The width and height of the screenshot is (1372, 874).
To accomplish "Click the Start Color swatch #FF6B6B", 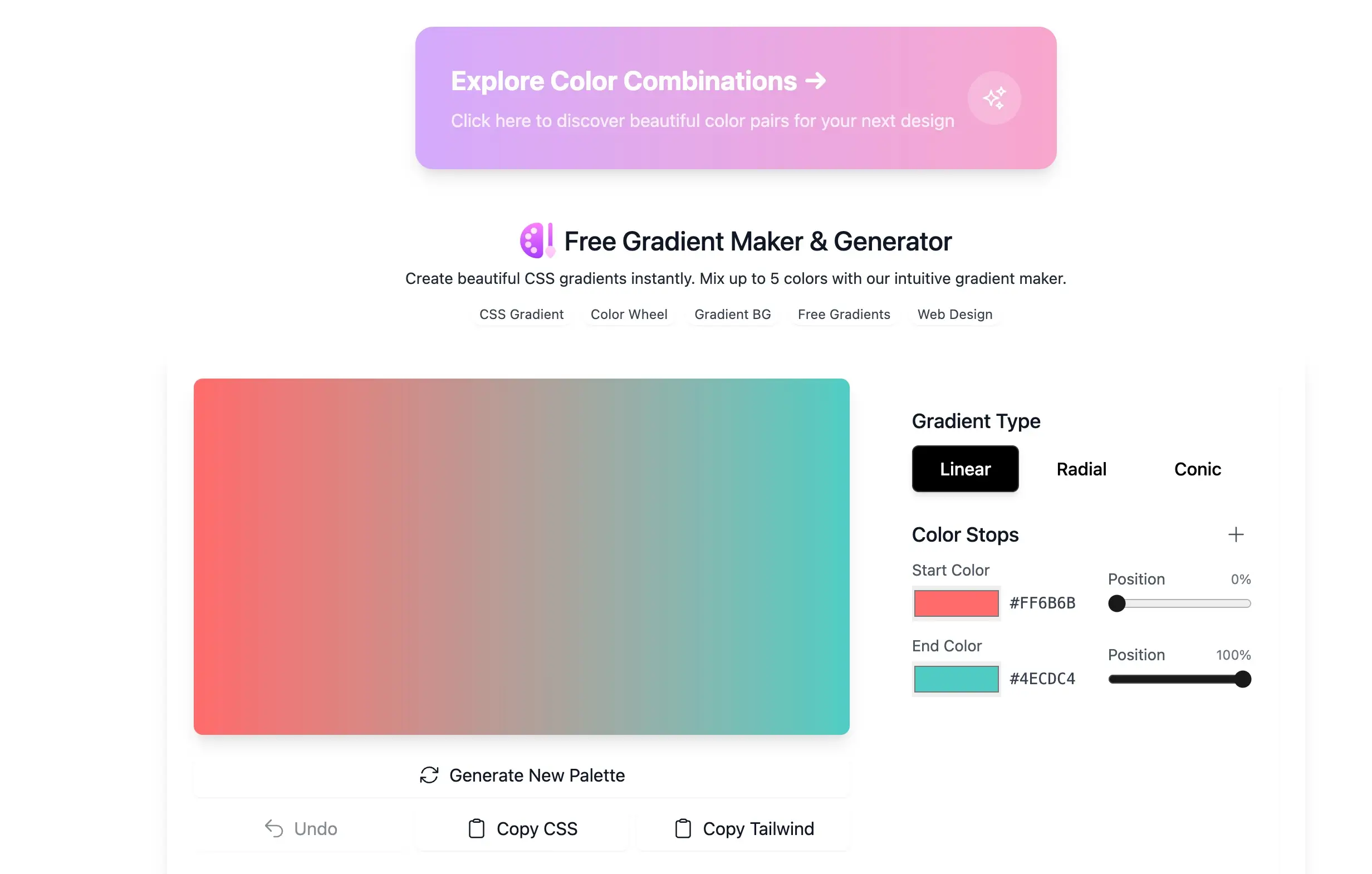I will pos(956,603).
